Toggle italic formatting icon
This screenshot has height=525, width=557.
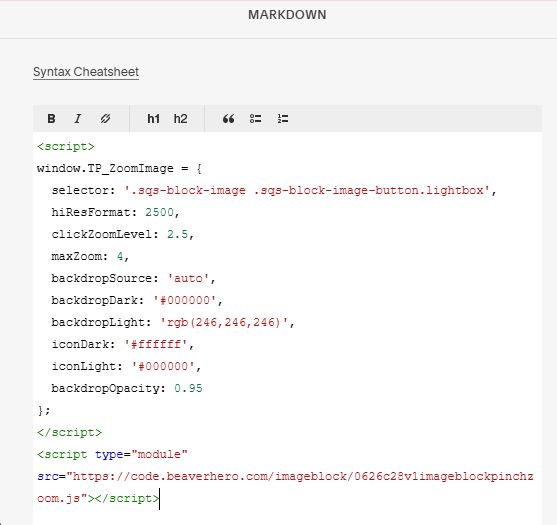coord(78,119)
